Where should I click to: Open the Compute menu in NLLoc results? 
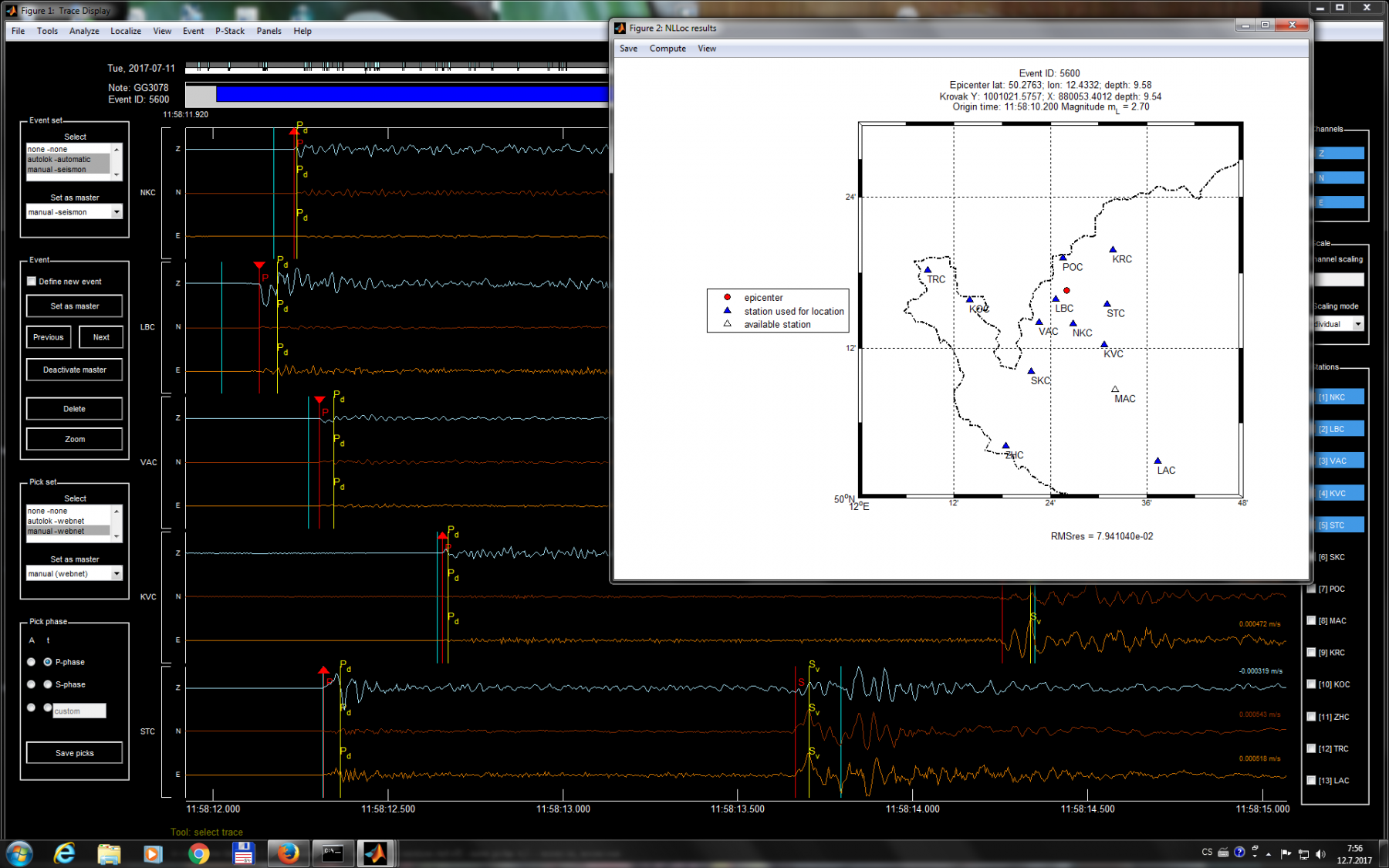(x=667, y=49)
